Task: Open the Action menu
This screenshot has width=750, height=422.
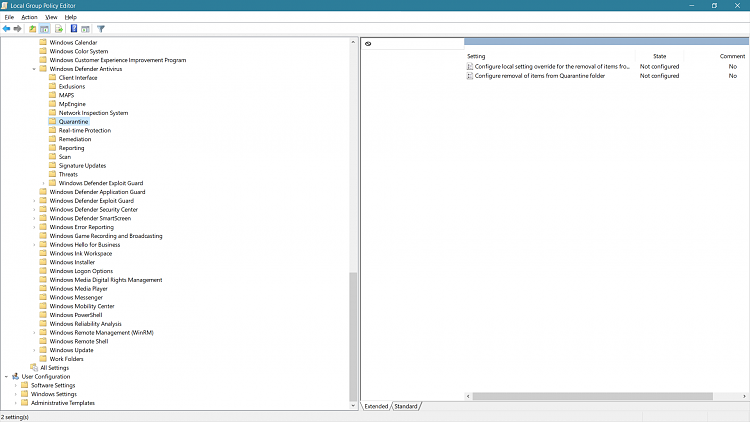Action: click(x=29, y=17)
